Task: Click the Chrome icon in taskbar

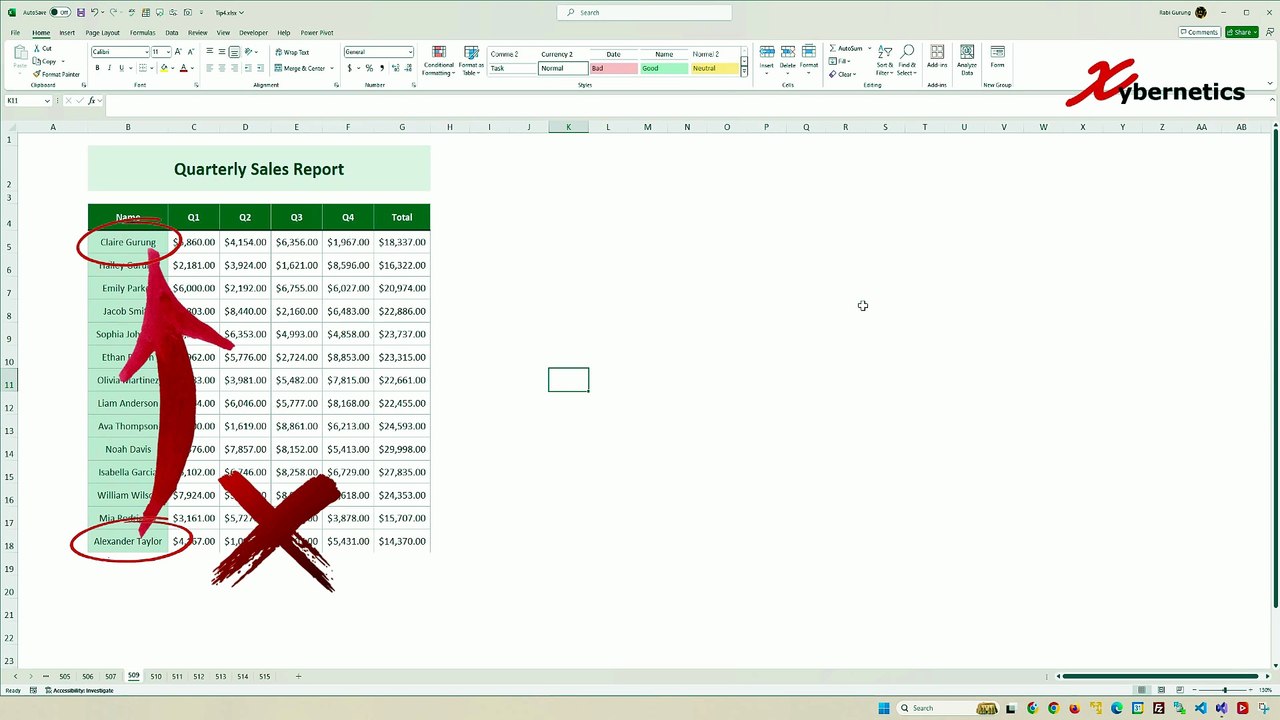Action: point(1053,709)
